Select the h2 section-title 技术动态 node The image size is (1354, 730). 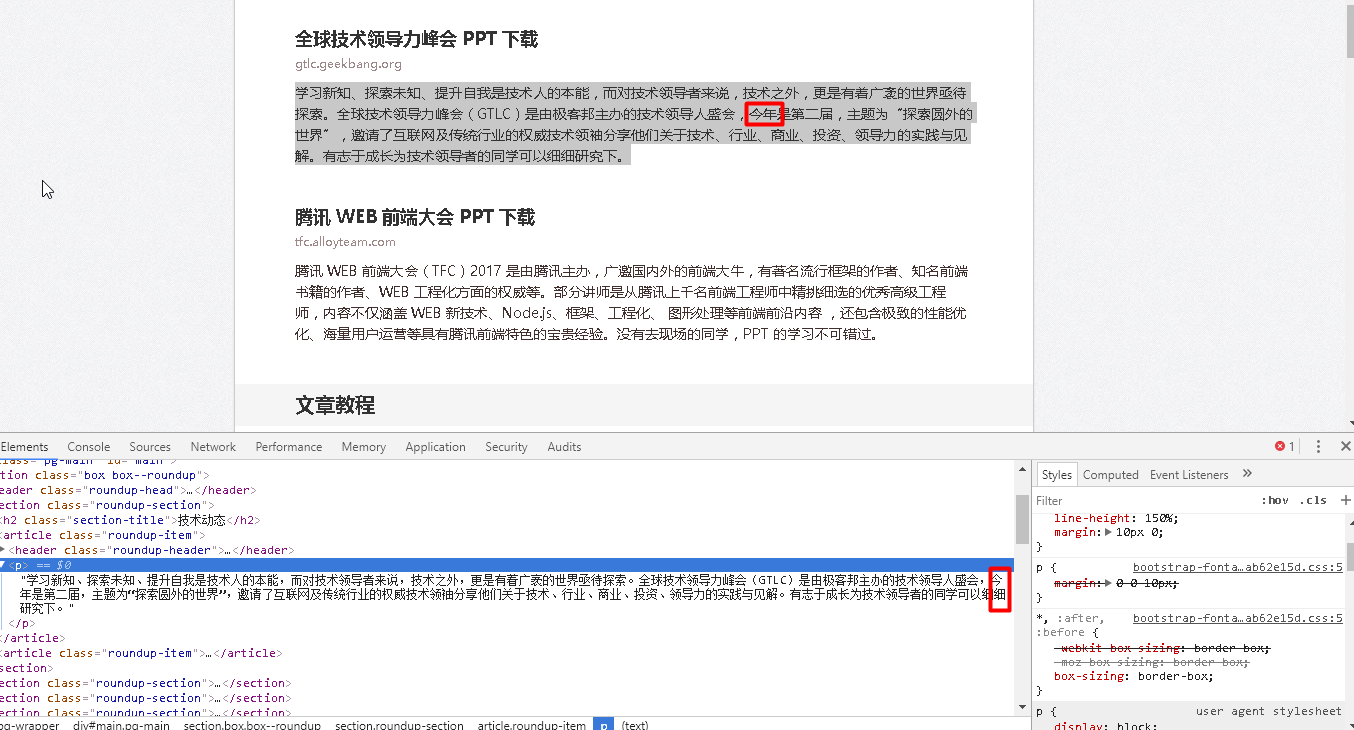130,520
